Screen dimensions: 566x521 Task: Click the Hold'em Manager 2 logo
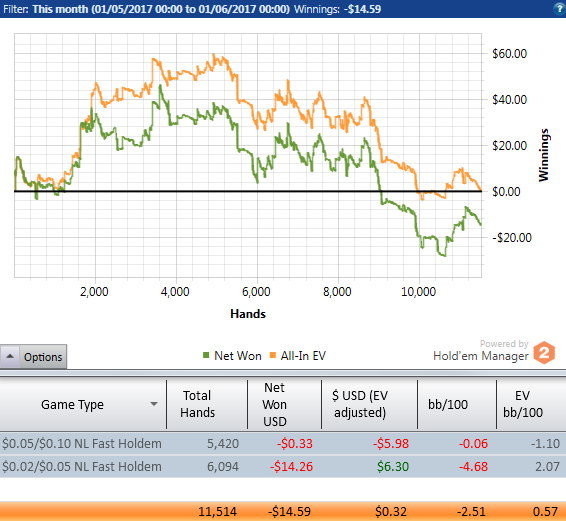pyautogui.click(x=544, y=352)
